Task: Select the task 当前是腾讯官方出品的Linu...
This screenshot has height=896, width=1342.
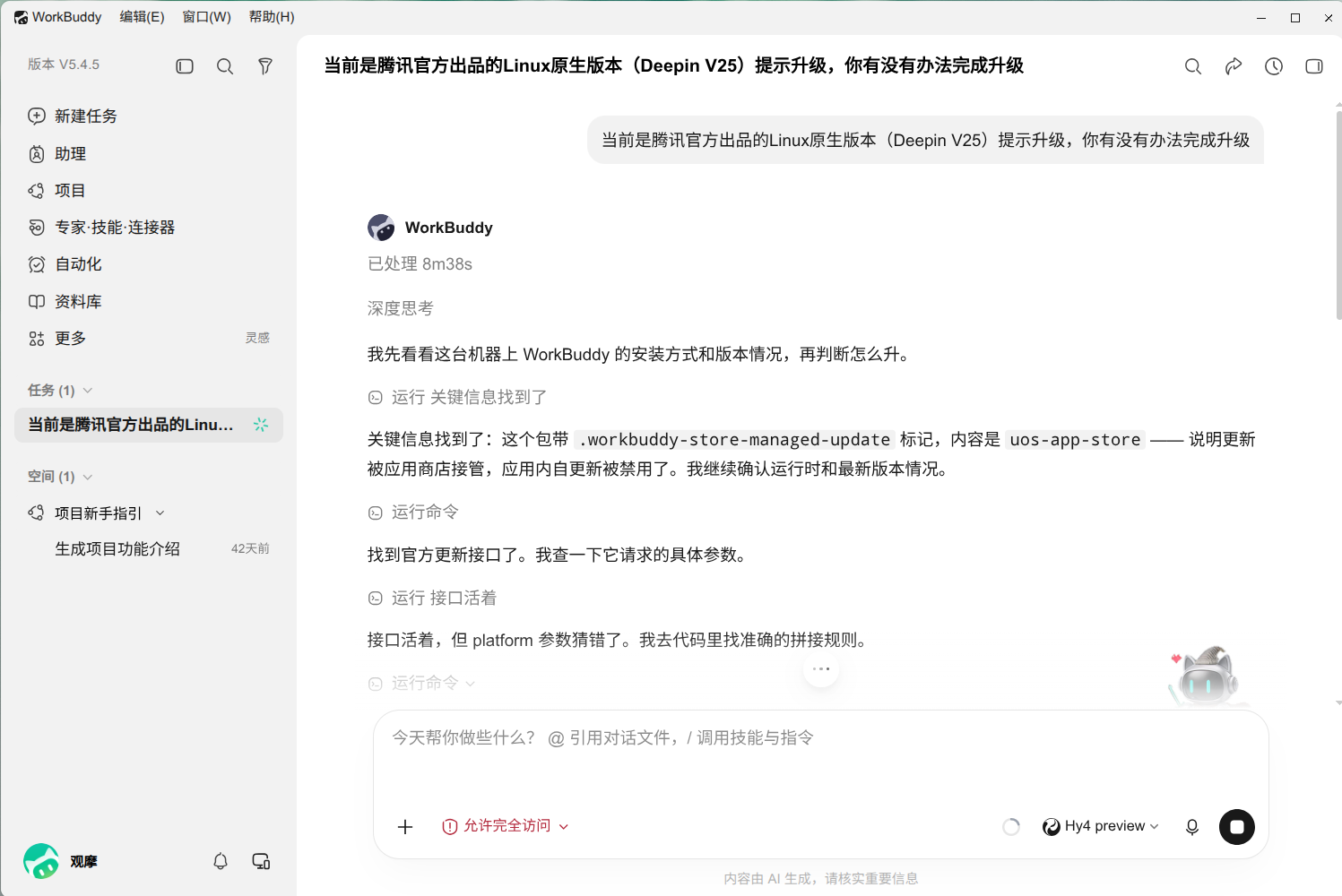Action: [149, 425]
